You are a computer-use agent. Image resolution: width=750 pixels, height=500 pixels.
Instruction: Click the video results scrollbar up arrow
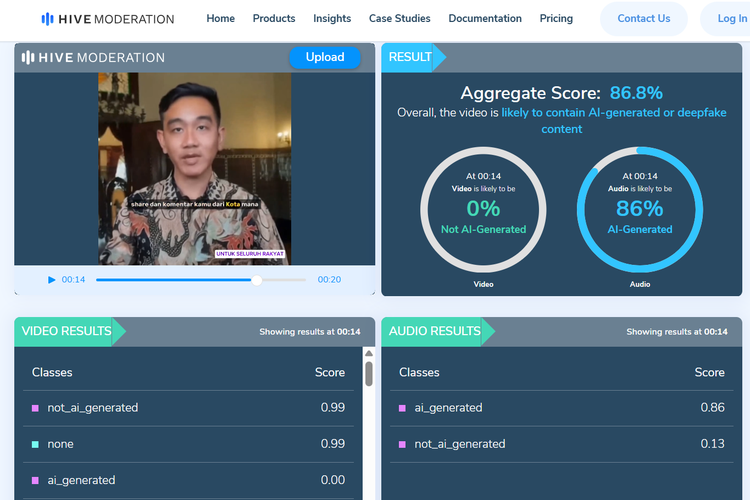click(368, 353)
